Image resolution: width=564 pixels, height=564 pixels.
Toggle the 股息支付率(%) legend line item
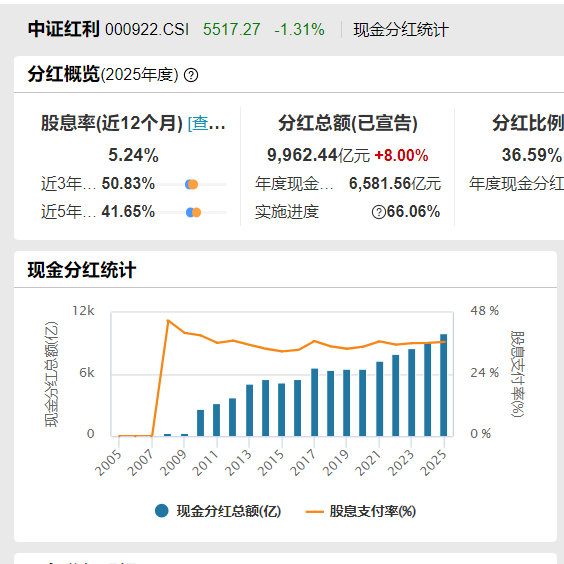pos(361,511)
